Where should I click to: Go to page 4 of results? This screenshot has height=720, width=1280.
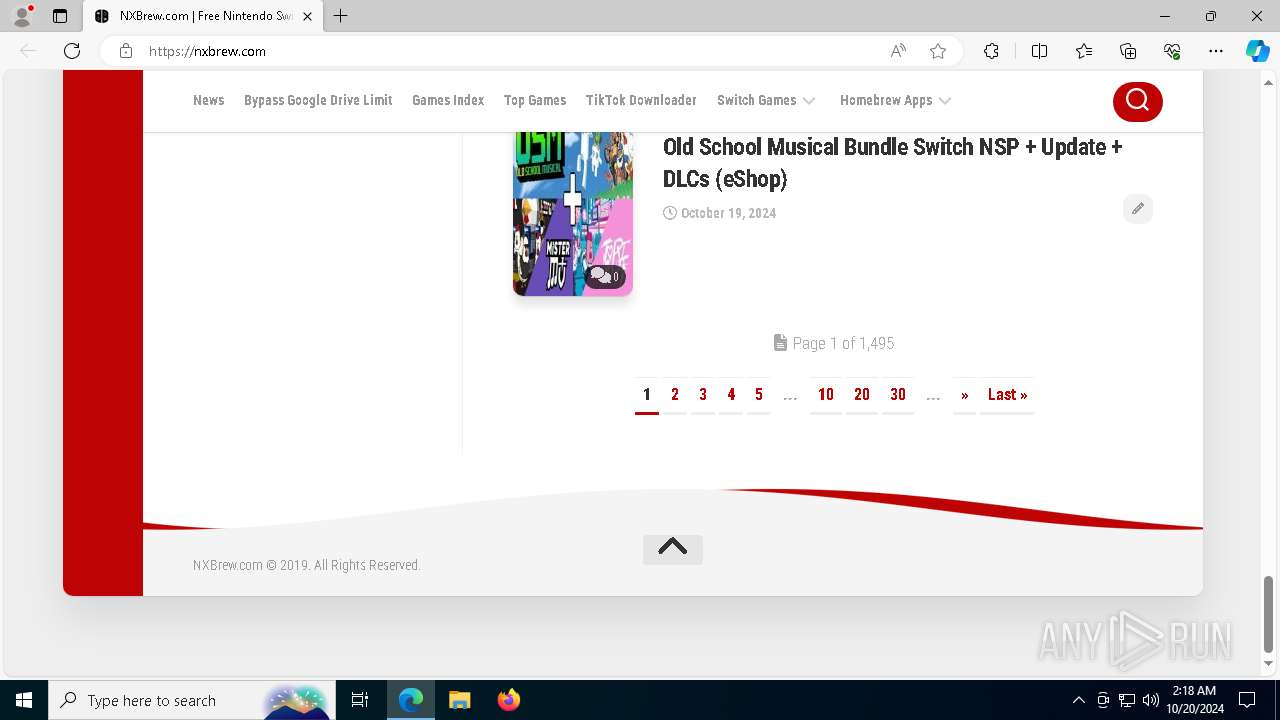pyautogui.click(x=731, y=395)
